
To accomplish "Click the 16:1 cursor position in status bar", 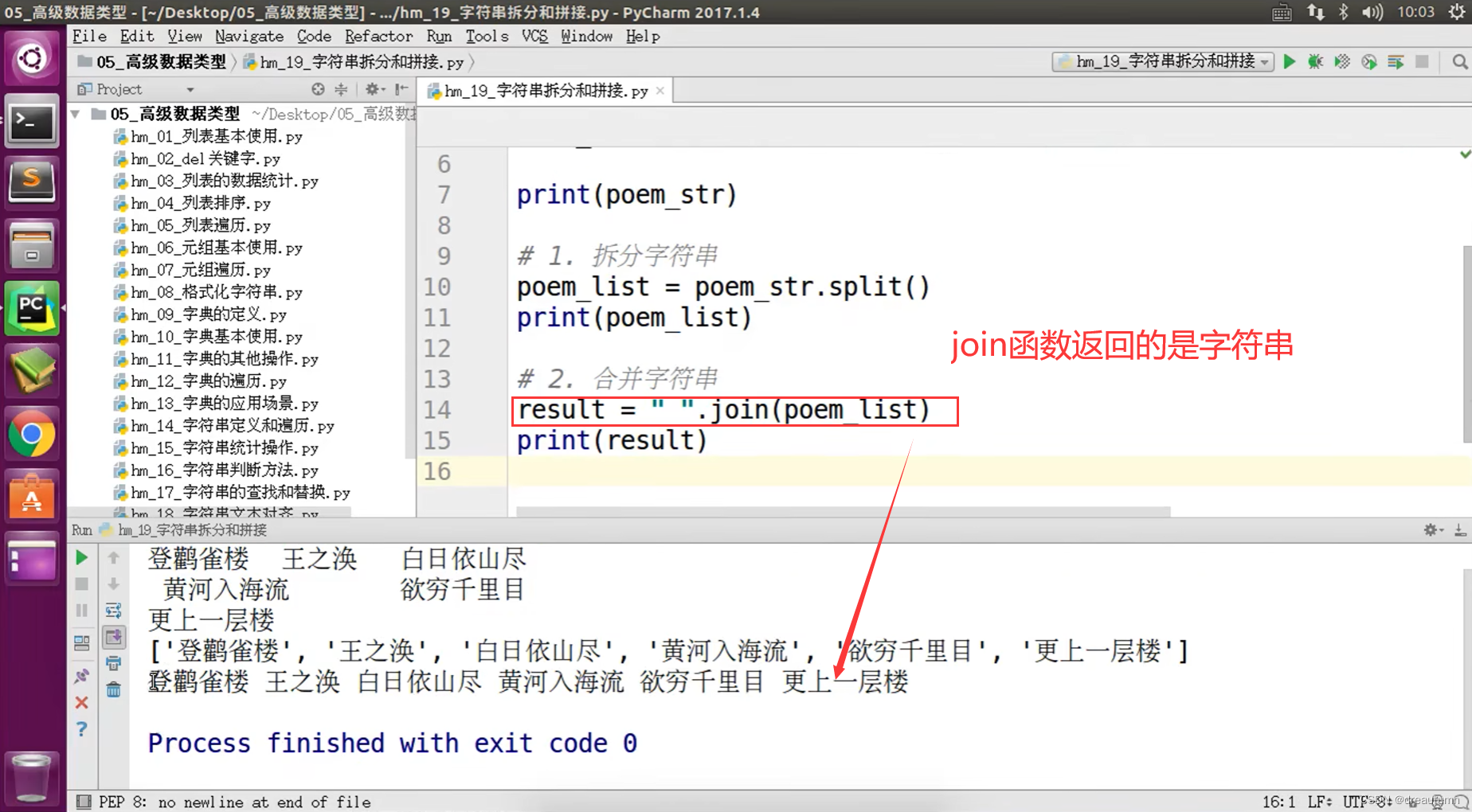I will (x=1278, y=802).
